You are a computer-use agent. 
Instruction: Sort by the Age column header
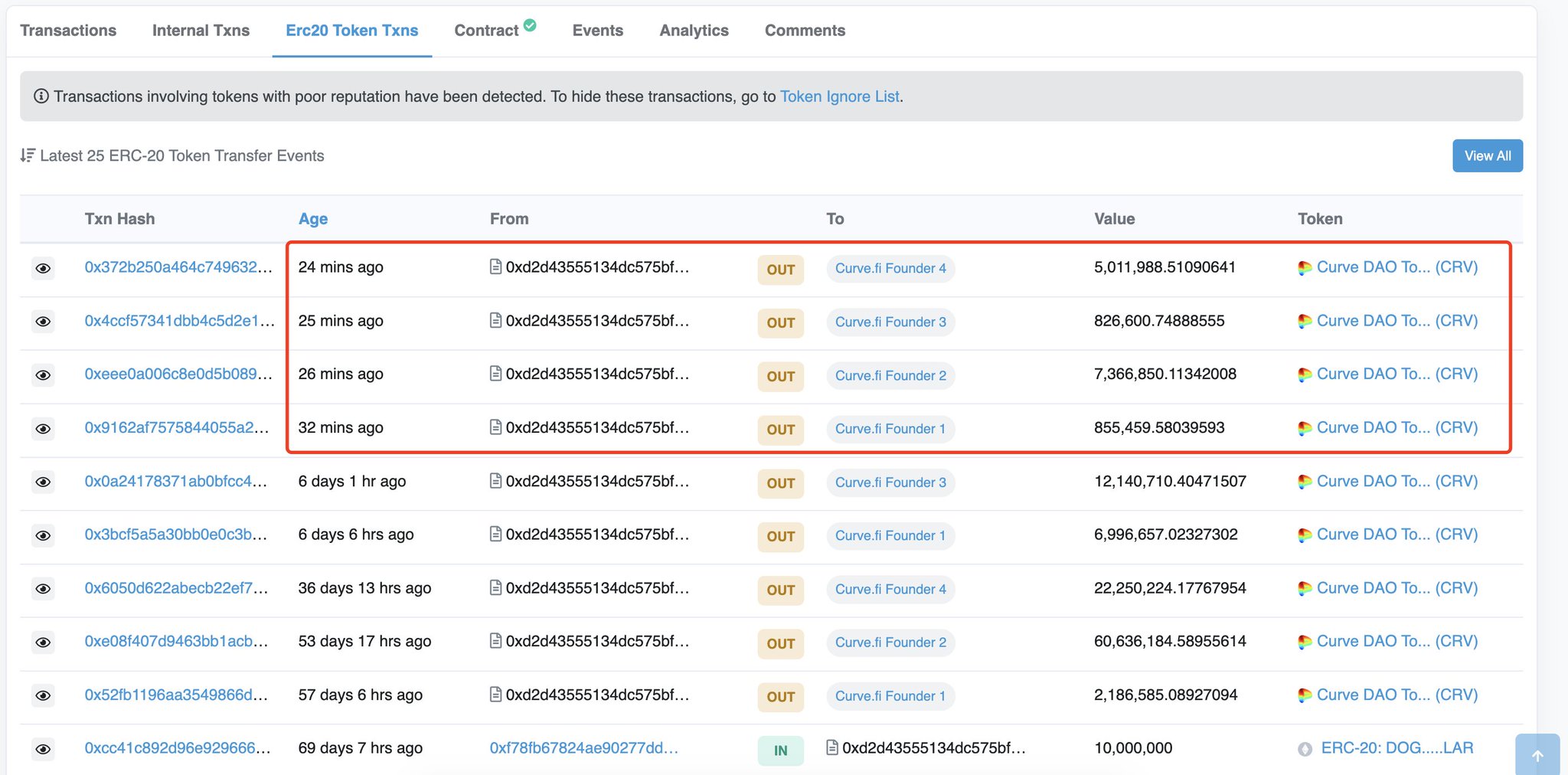tap(313, 219)
